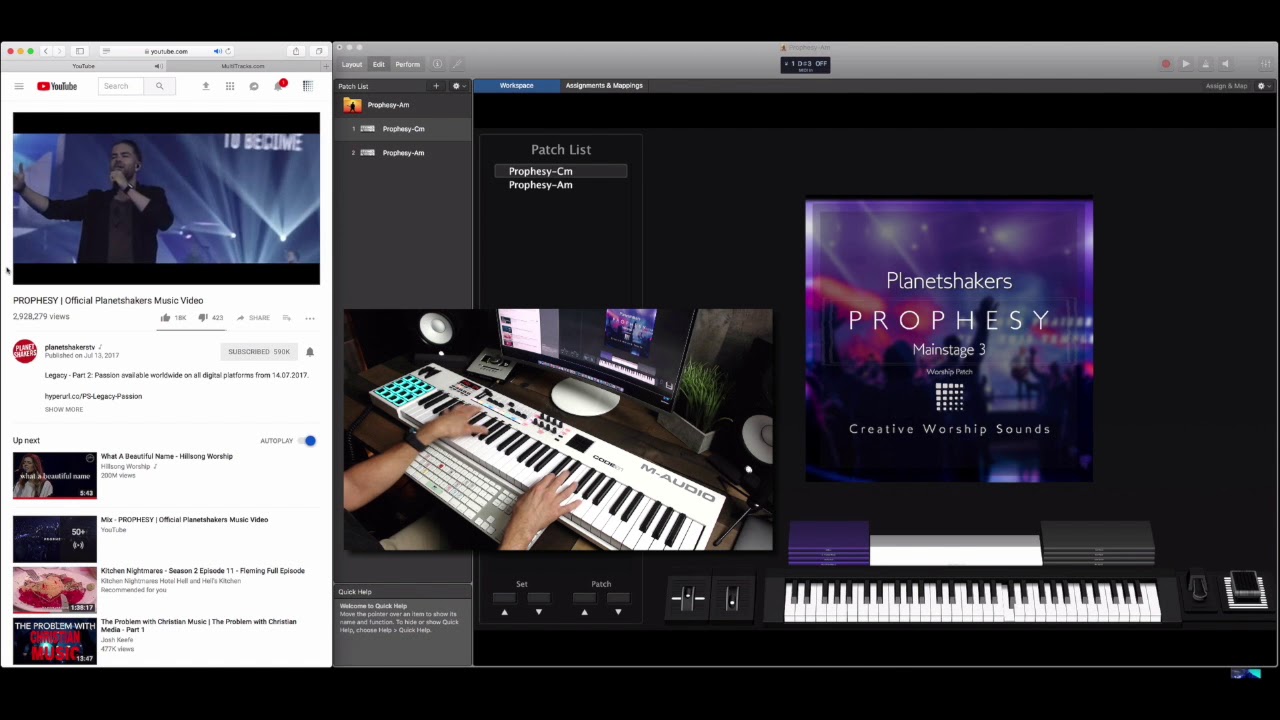Click the MainStage mixer icon
Viewport: 1280px width, 720px height.
click(1266, 64)
